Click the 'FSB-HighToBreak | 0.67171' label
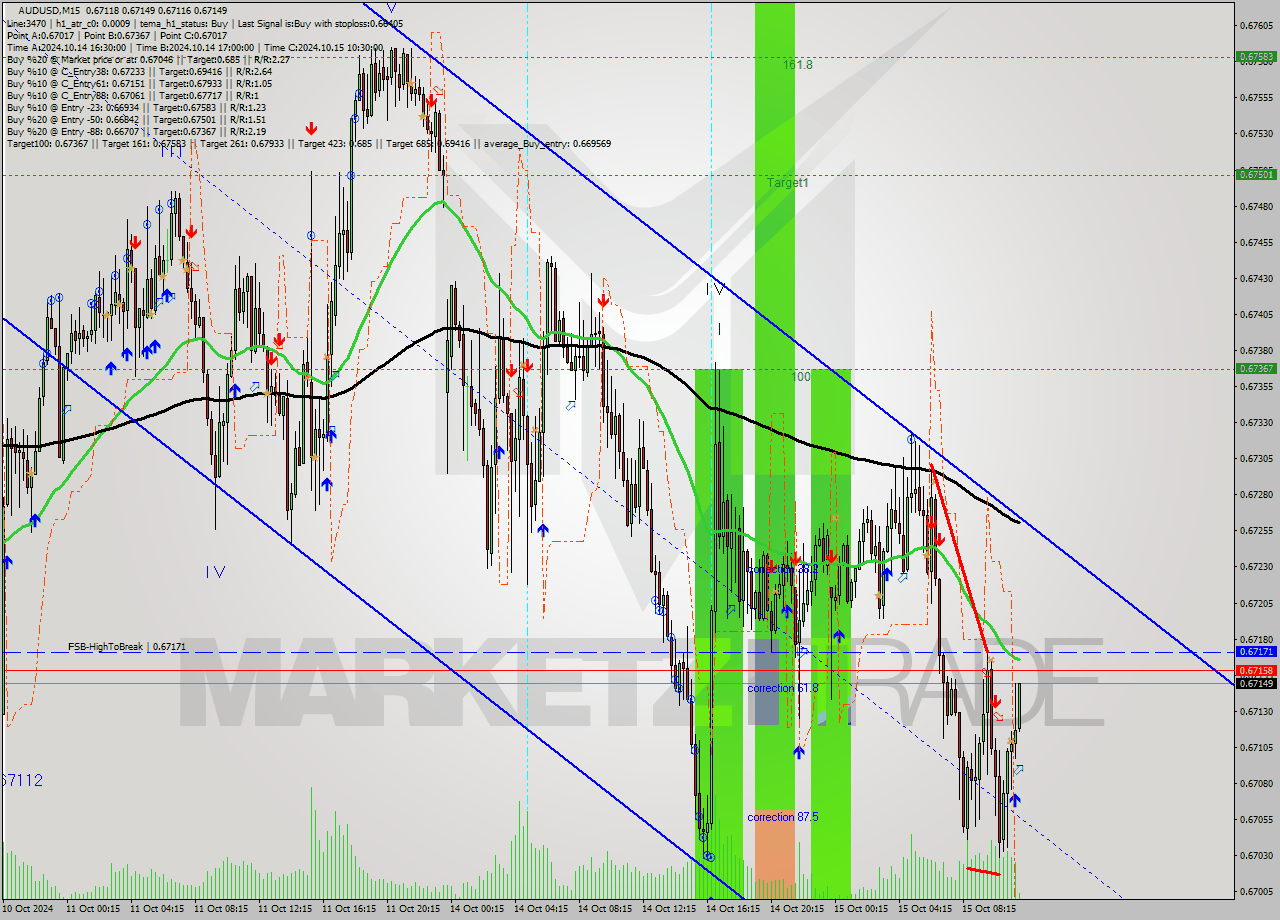 tap(127, 647)
